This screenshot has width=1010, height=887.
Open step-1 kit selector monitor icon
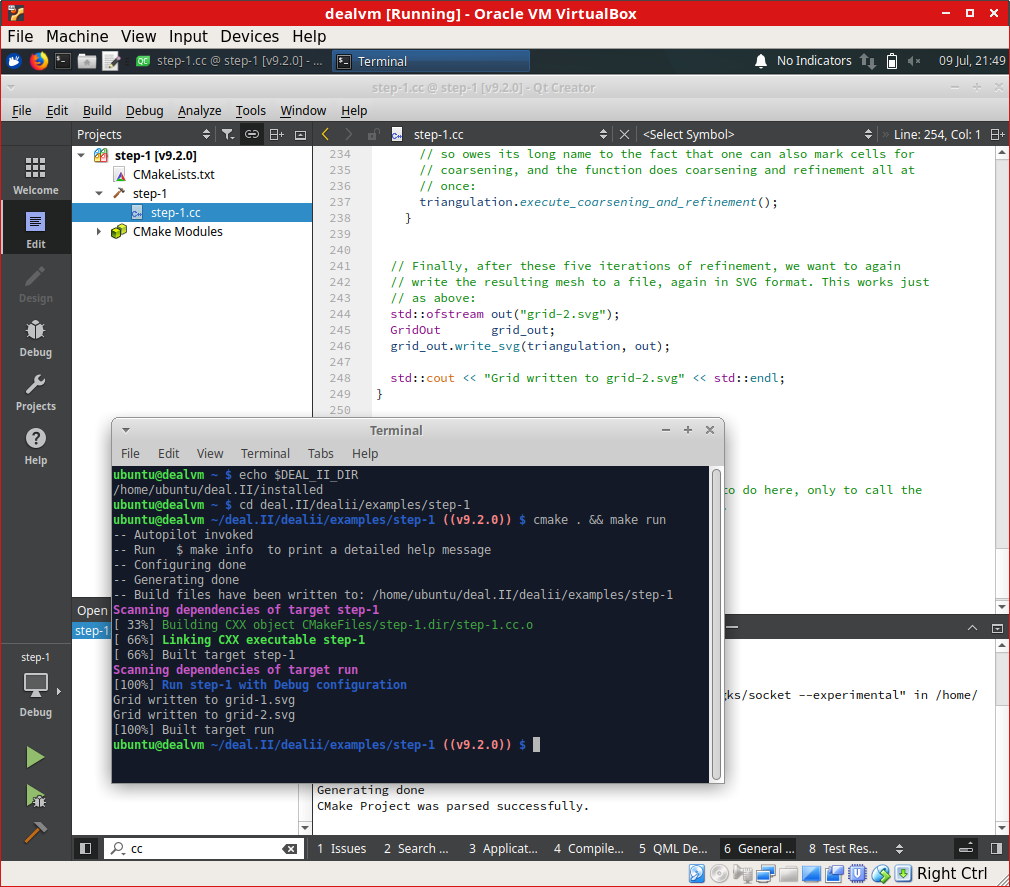[x=35, y=685]
